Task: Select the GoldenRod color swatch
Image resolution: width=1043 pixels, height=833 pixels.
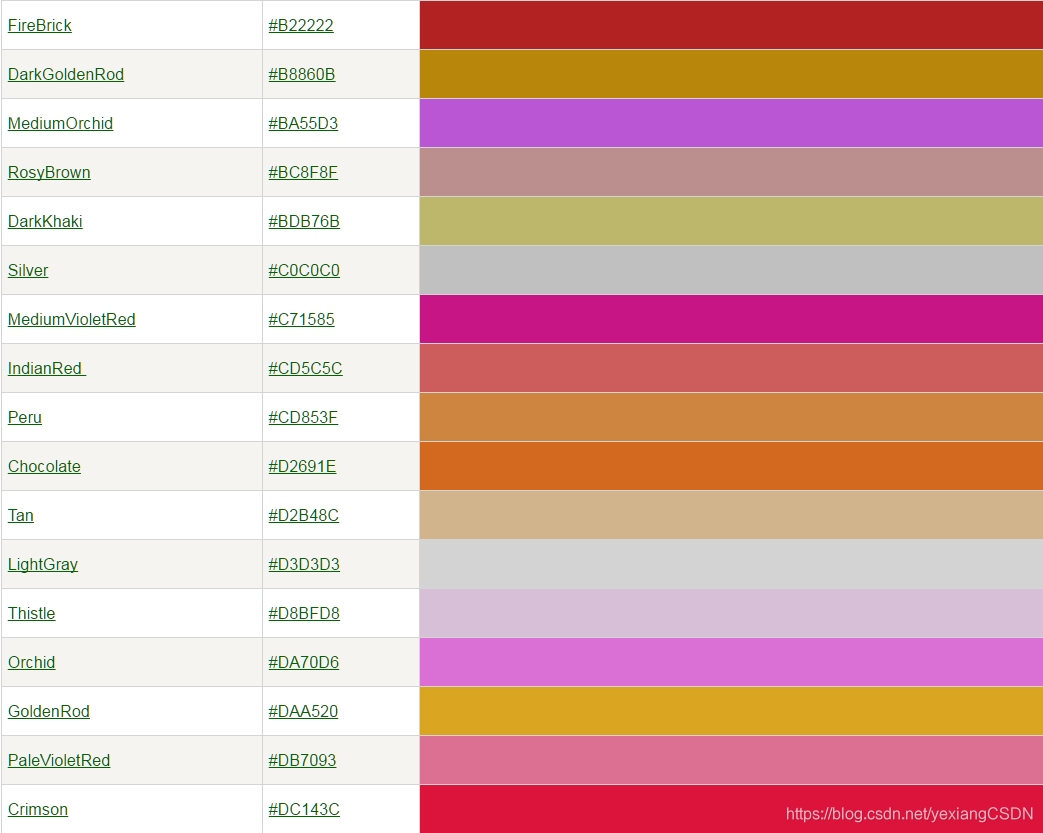Action: pos(731,711)
